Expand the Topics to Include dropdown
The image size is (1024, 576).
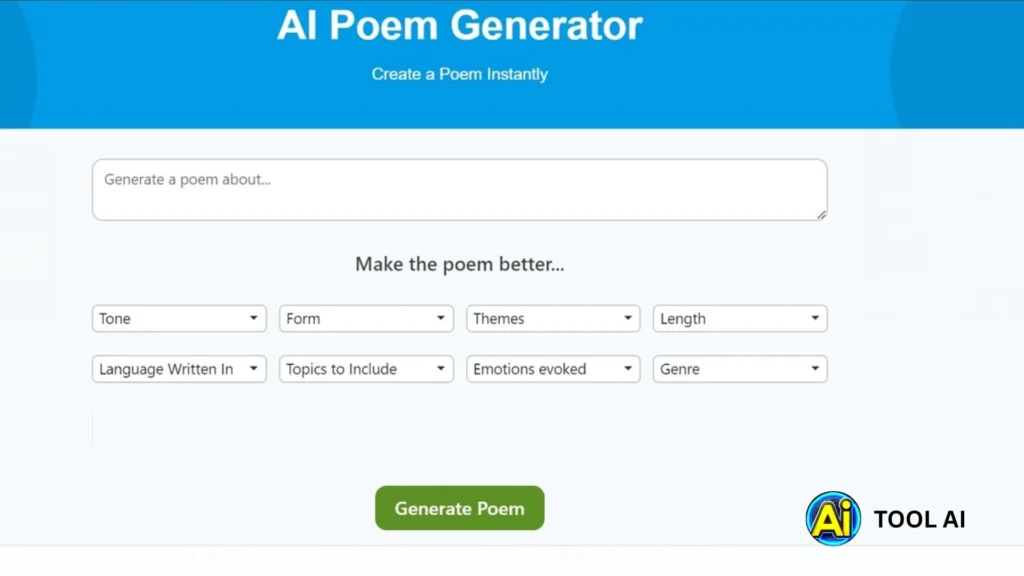tap(366, 369)
